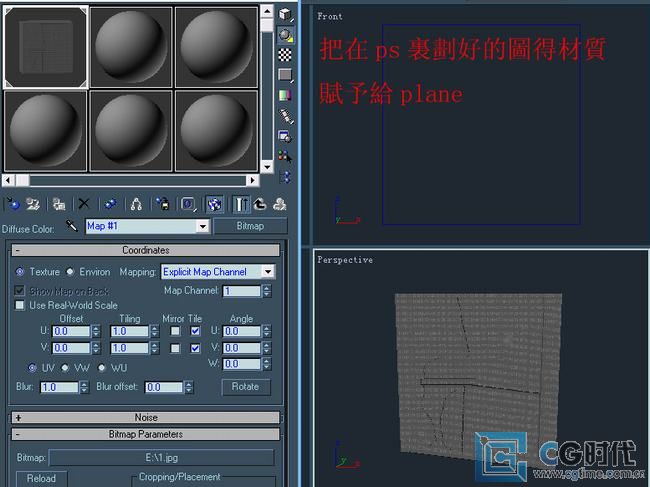This screenshot has height=487, width=650.
Task: Collapse the Bitmap Parameters rollout
Action: [146, 434]
